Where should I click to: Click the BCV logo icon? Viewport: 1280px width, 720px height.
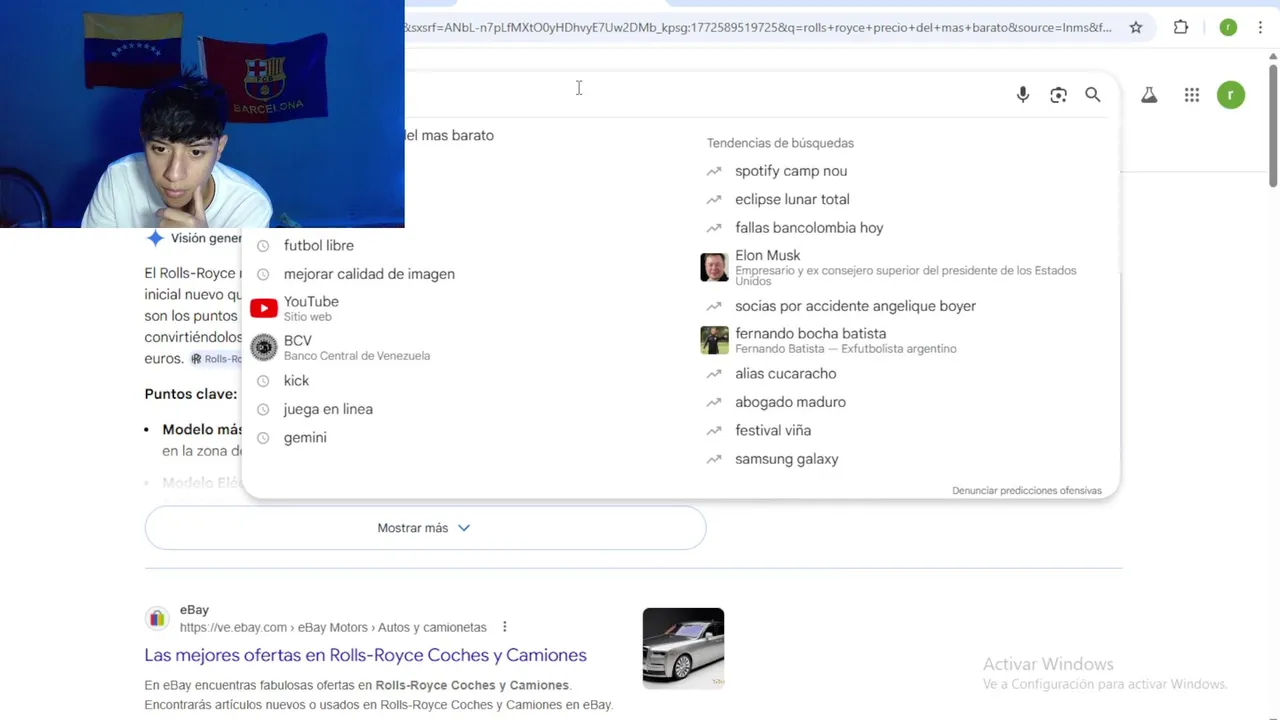(264, 347)
